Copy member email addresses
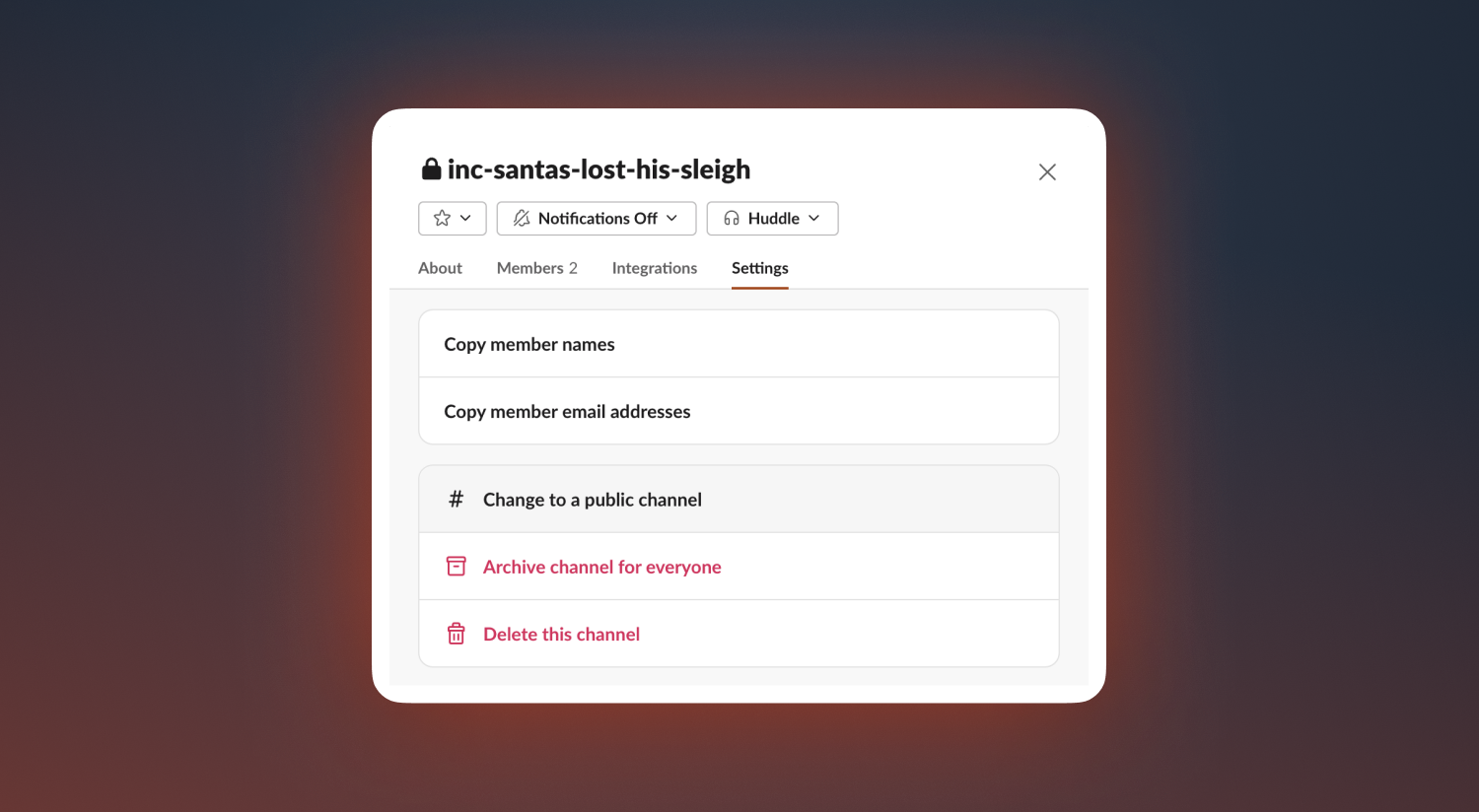 click(739, 411)
